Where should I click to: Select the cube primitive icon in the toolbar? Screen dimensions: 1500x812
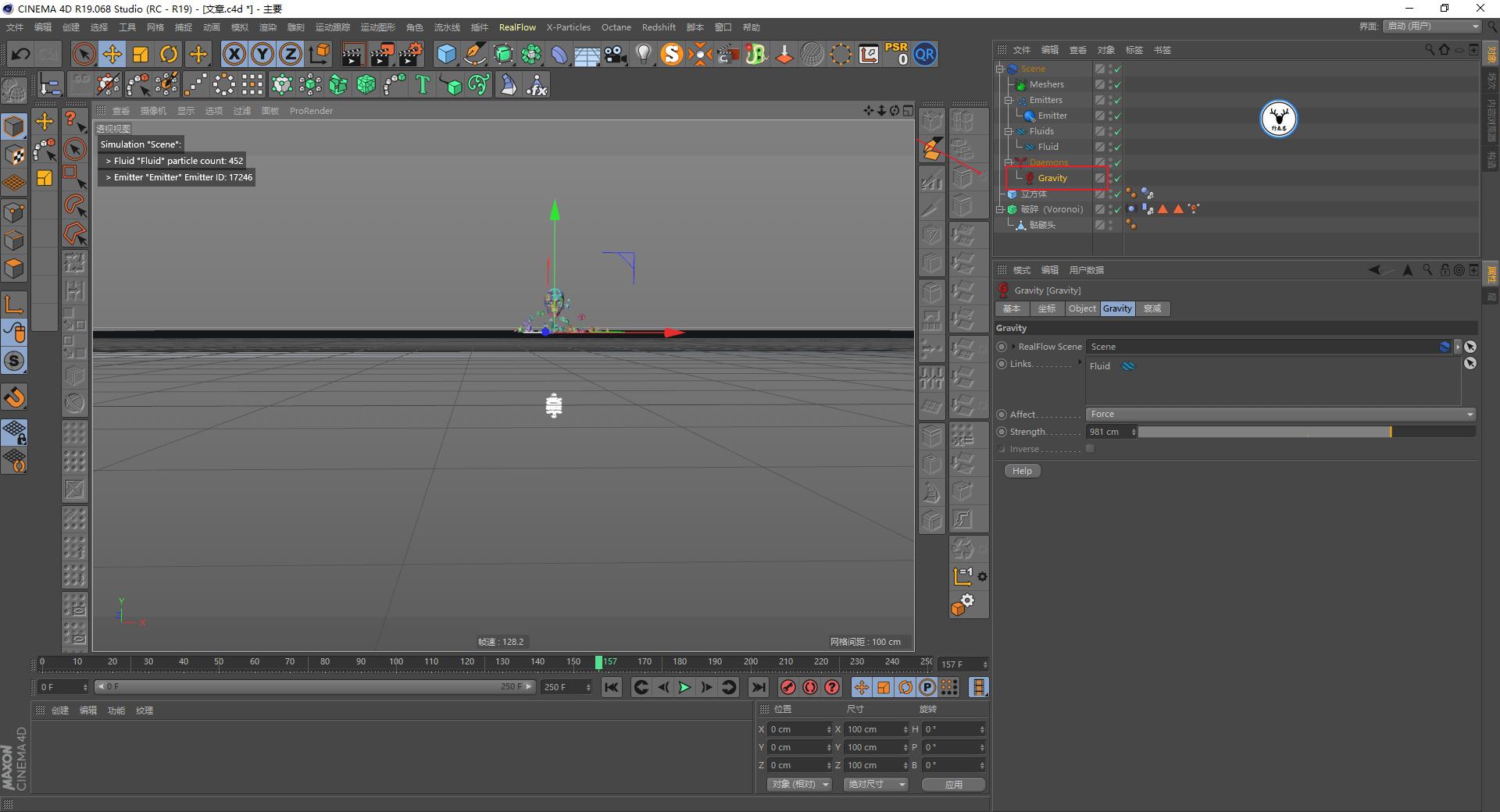coord(447,54)
